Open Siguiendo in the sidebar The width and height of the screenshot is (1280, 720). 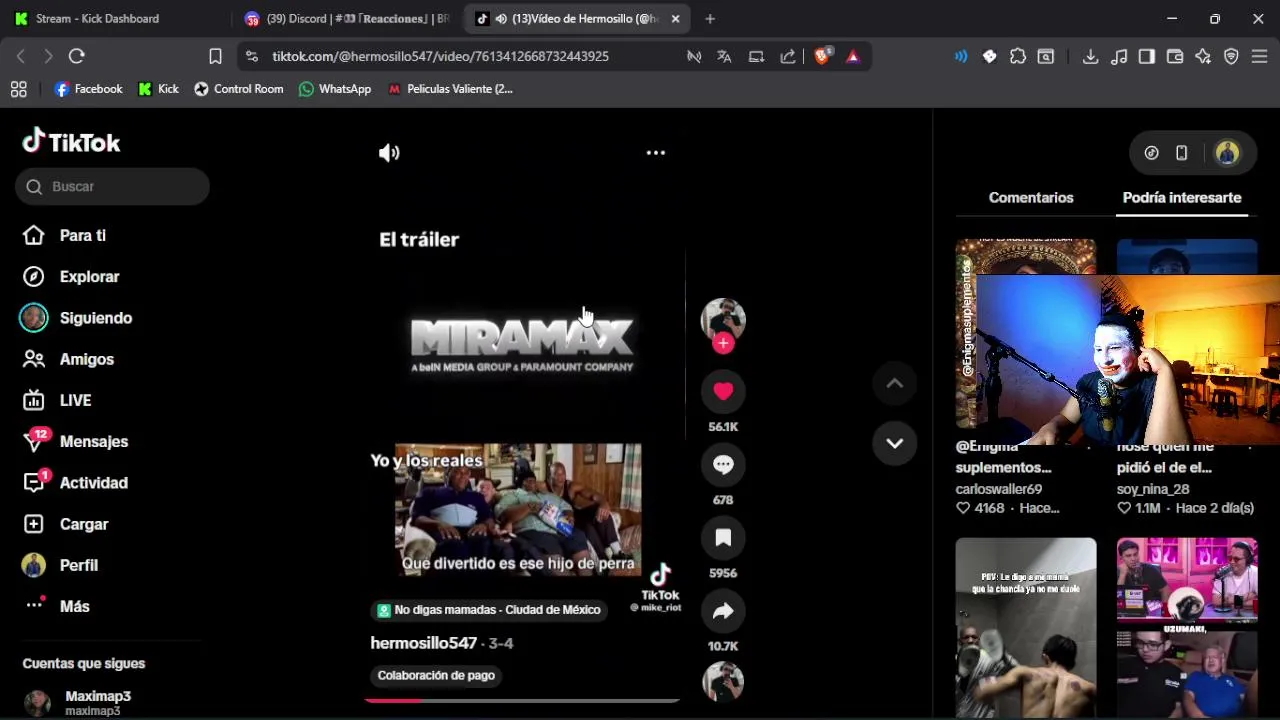[x=76, y=318]
